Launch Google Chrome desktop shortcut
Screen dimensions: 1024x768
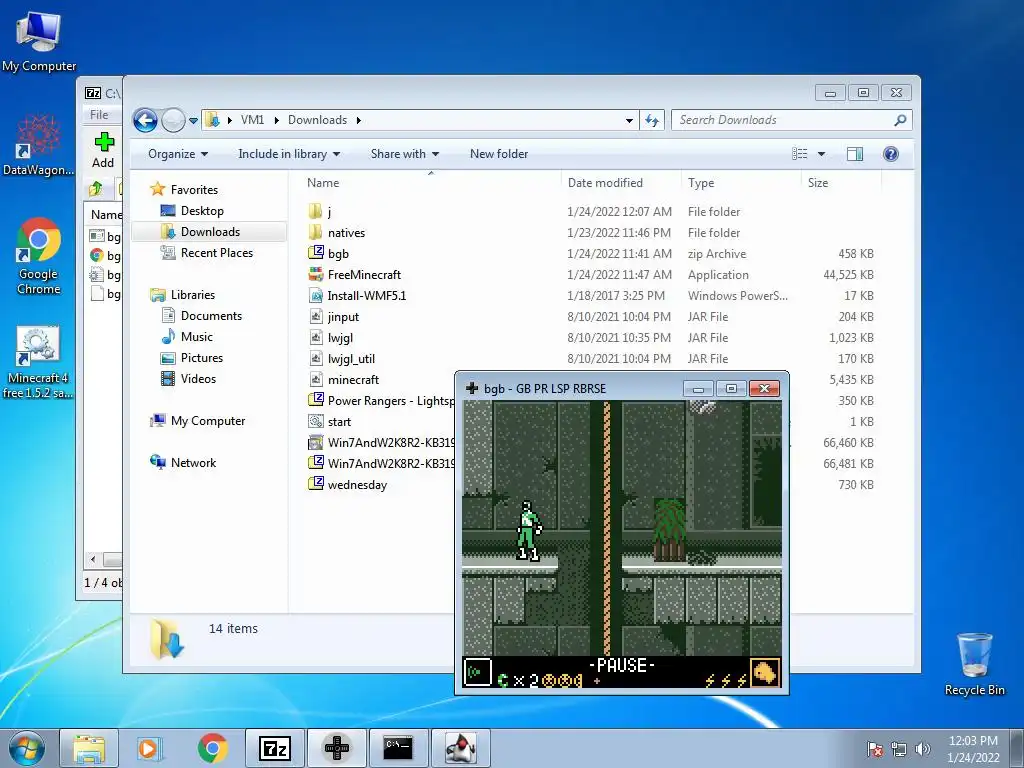pos(39,256)
